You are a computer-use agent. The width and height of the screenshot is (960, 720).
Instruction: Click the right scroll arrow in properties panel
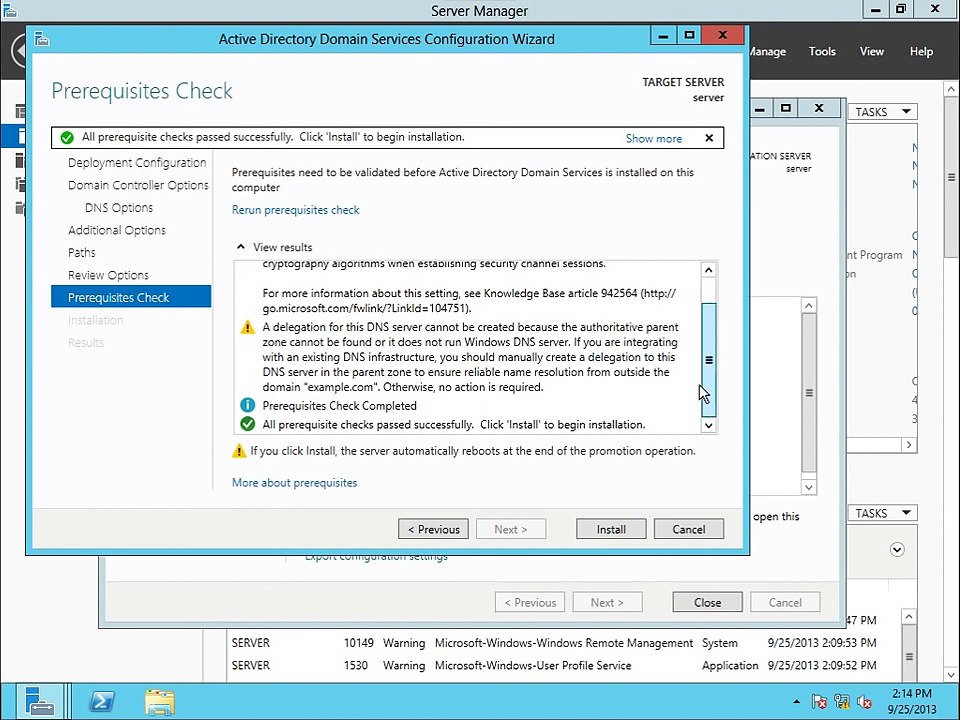(x=909, y=445)
